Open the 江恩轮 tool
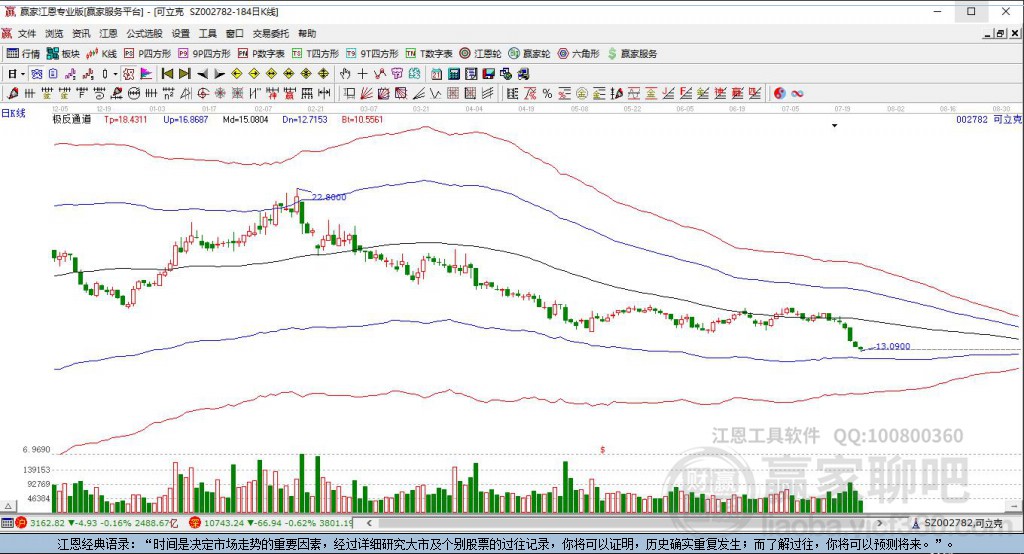This screenshot has width=1024, height=554. 481,54
